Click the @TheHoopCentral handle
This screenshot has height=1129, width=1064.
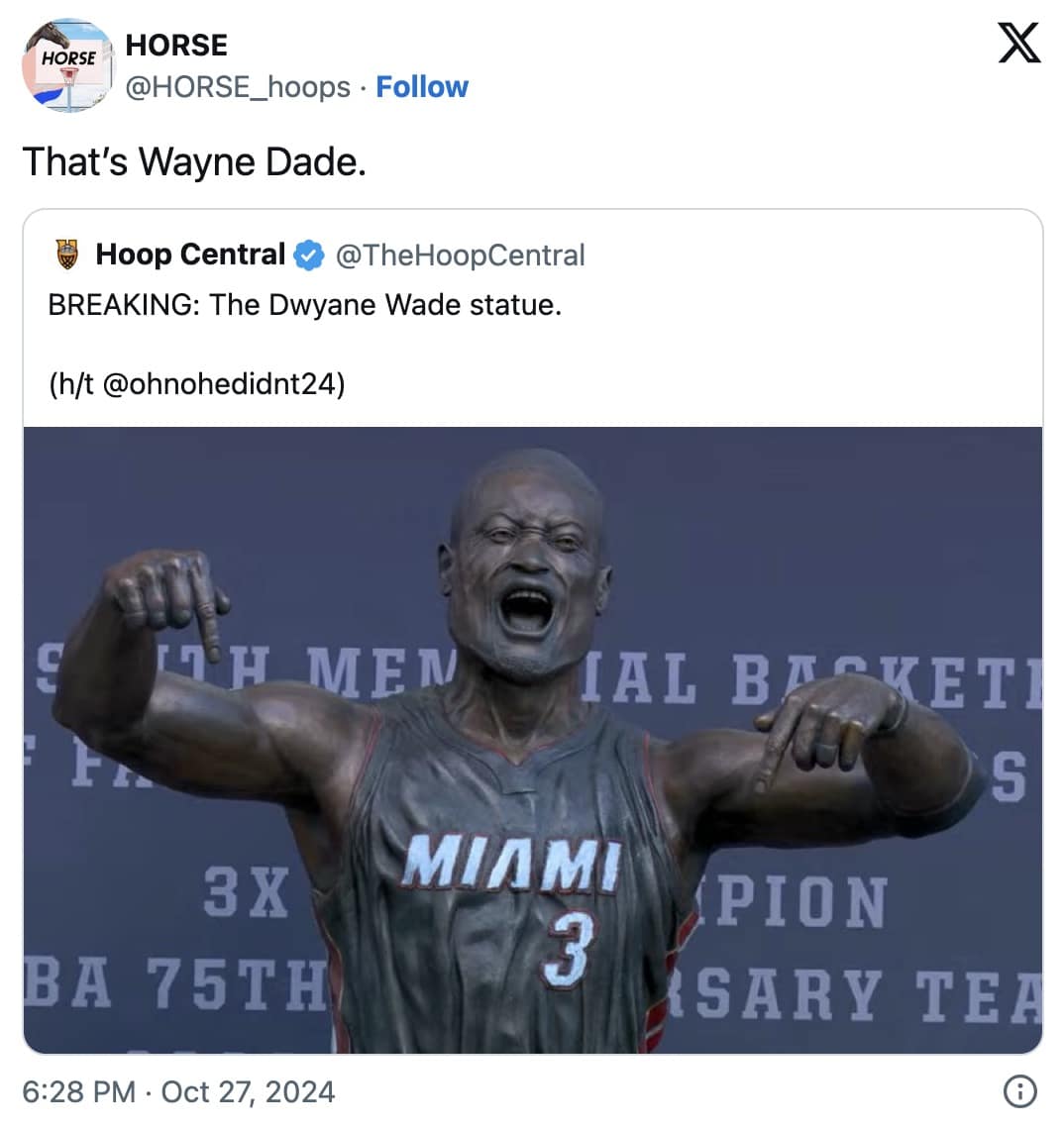[x=461, y=256]
